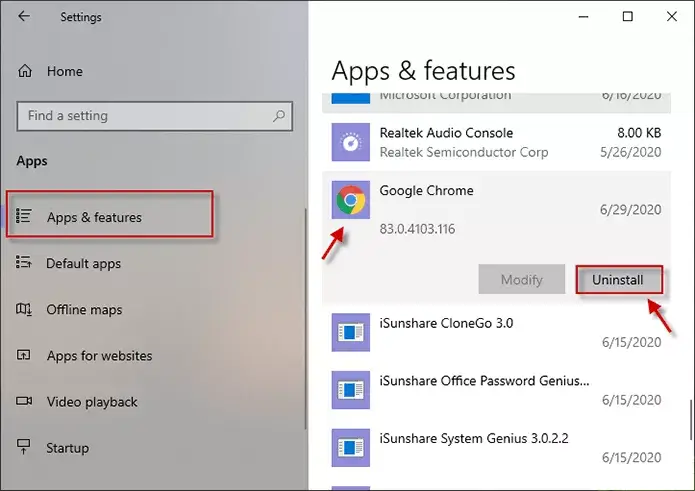Image resolution: width=695 pixels, height=491 pixels.
Task: Select iSunshare CloneGo 3.0 entry
Action: 496,332
